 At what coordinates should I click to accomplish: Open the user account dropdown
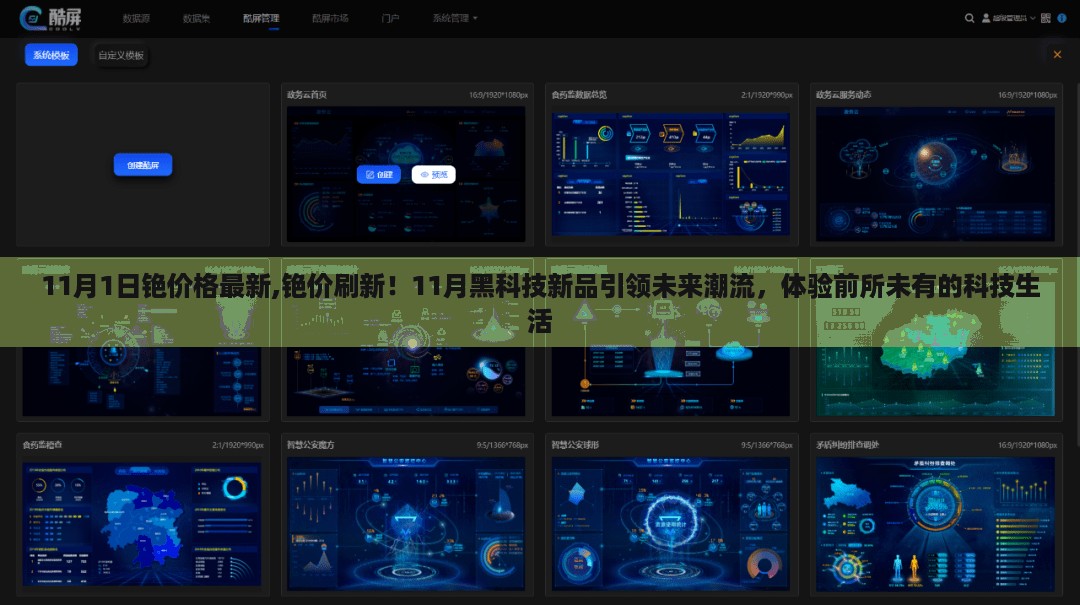coord(1007,18)
